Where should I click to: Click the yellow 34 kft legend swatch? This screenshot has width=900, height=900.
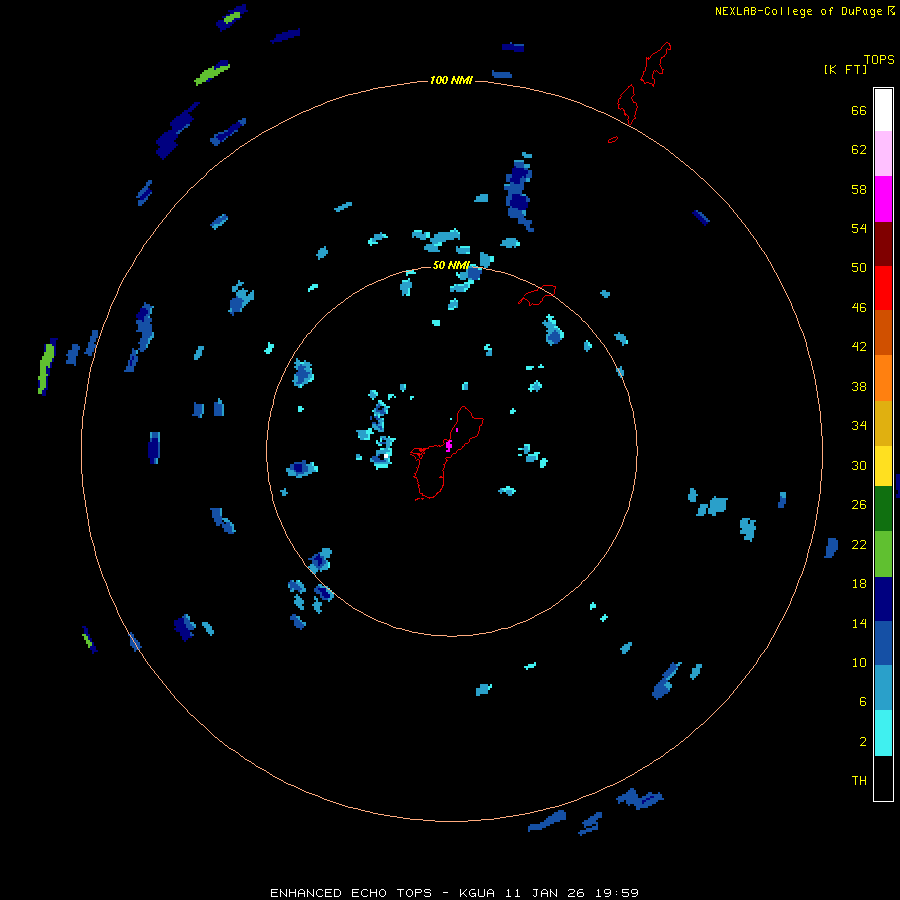(883, 466)
